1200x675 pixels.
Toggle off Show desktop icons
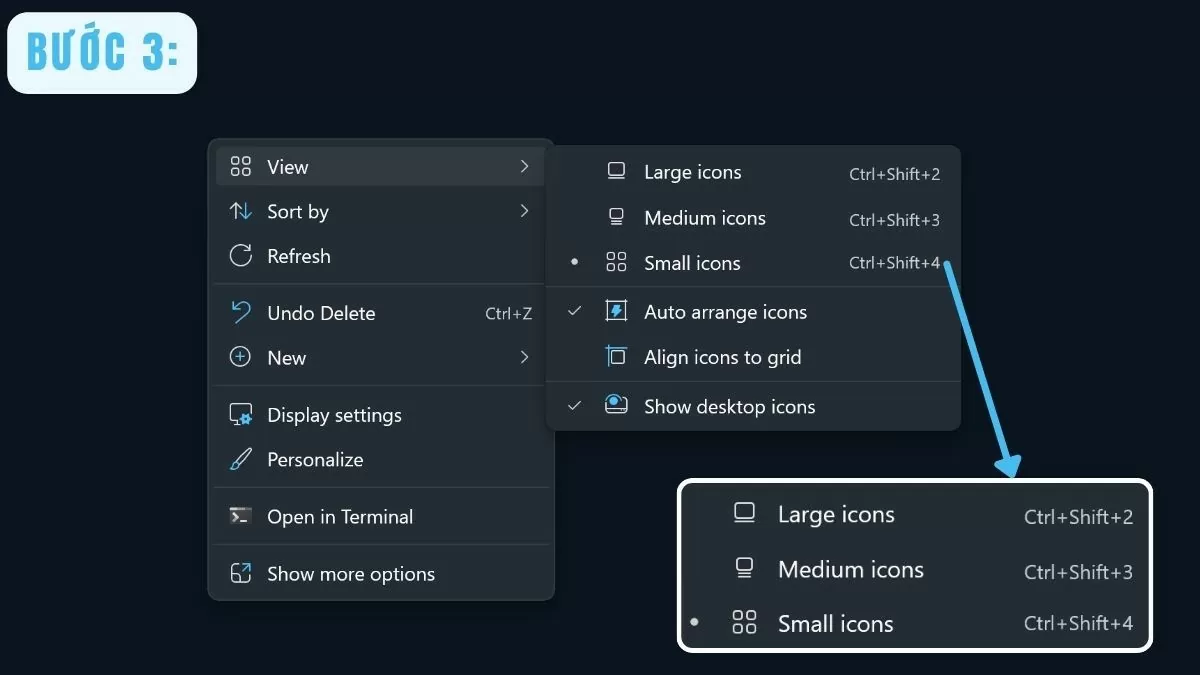[x=574, y=406]
